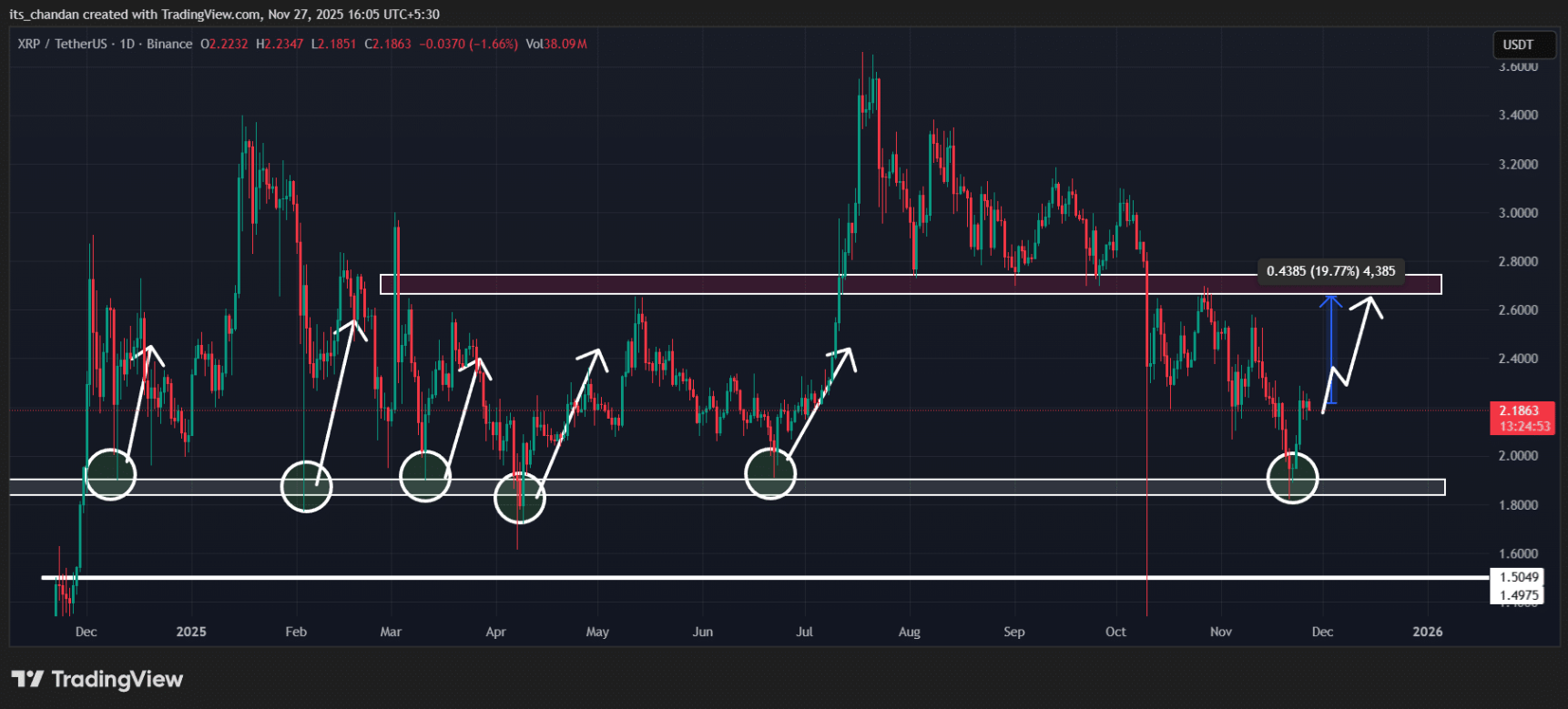
Task: Select the support circle below February
Action: coord(306,486)
